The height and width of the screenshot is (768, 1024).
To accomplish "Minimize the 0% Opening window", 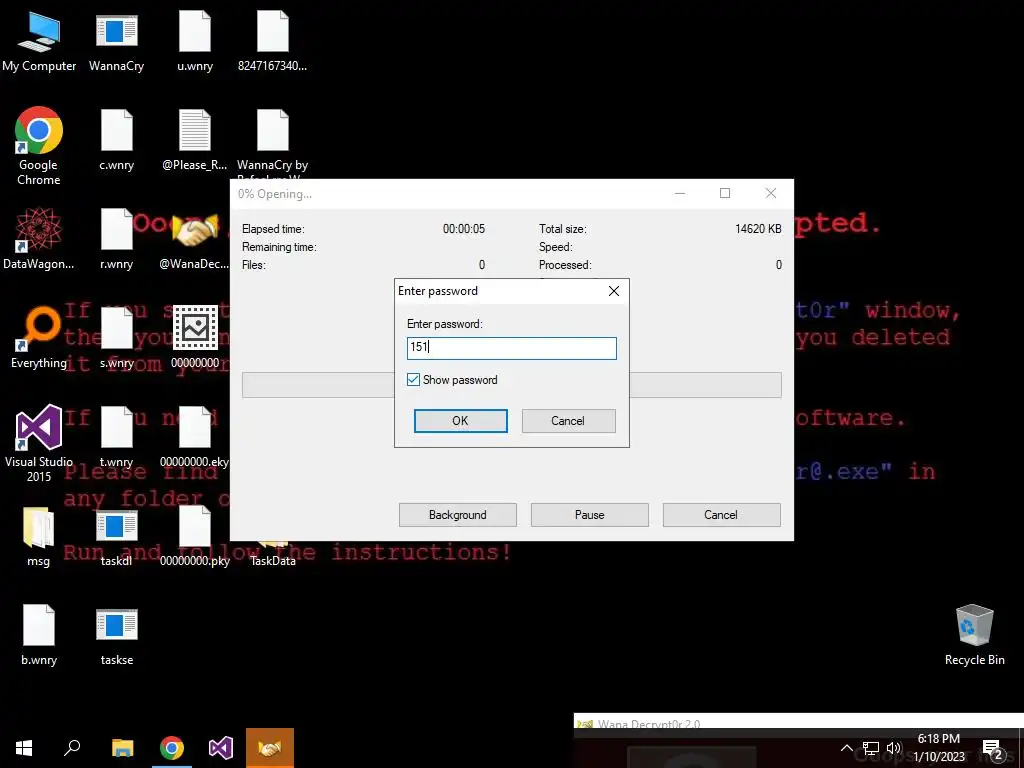I will (680, 193).
